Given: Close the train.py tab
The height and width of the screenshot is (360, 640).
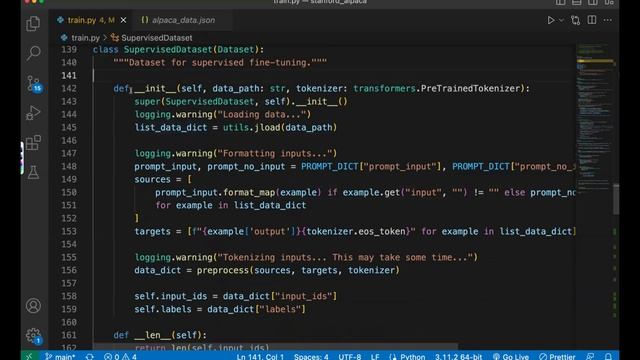Looking at the screenshot, I should point(123,20).
